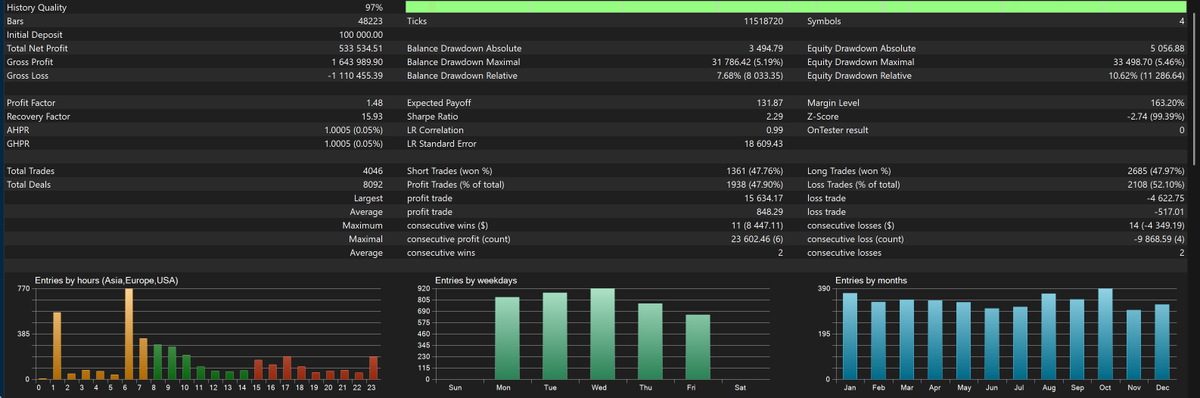Select the Total Deals value 8092

(373, 185)
